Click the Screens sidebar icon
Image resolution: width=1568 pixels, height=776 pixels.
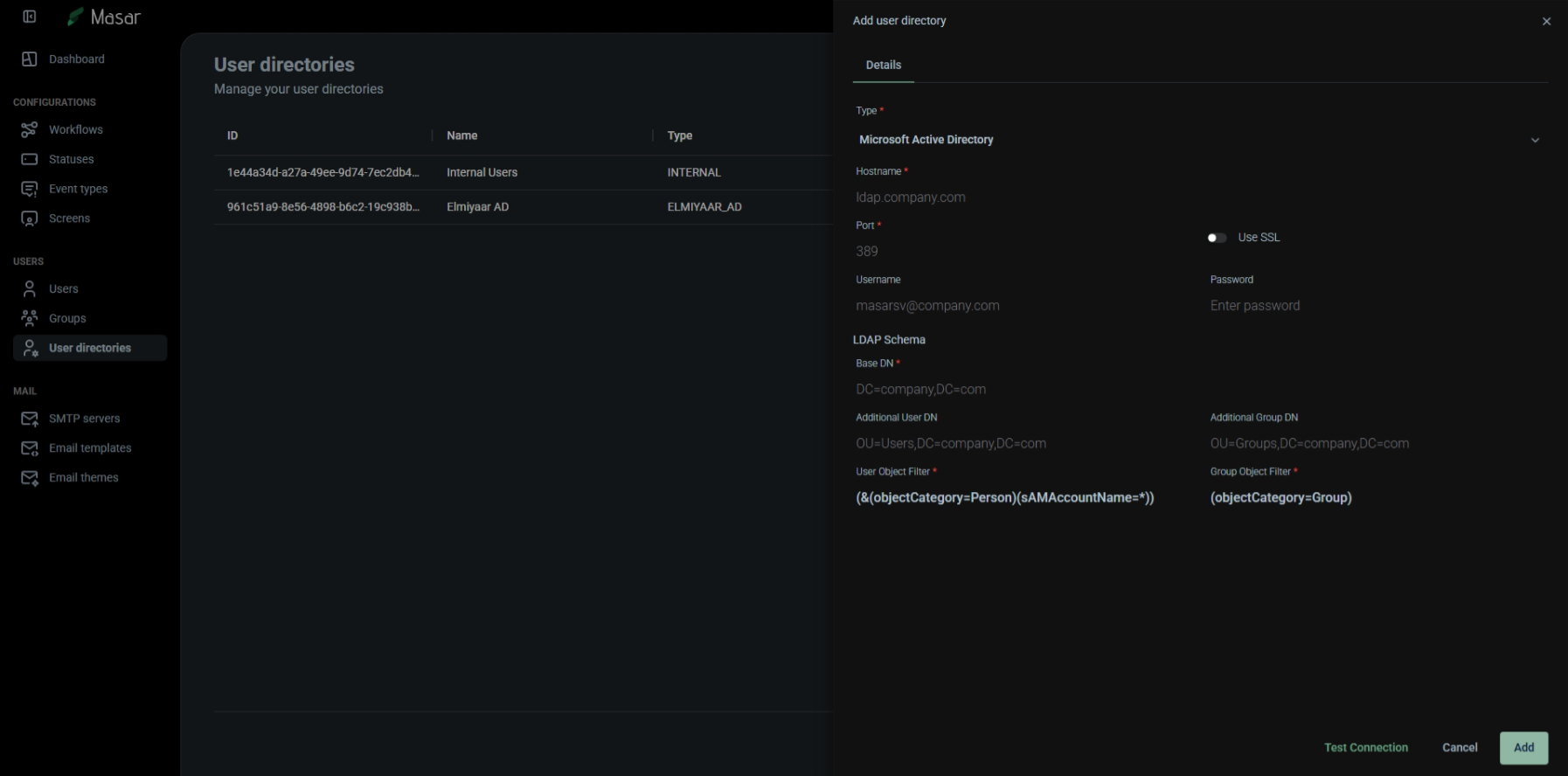pos(29,218)
